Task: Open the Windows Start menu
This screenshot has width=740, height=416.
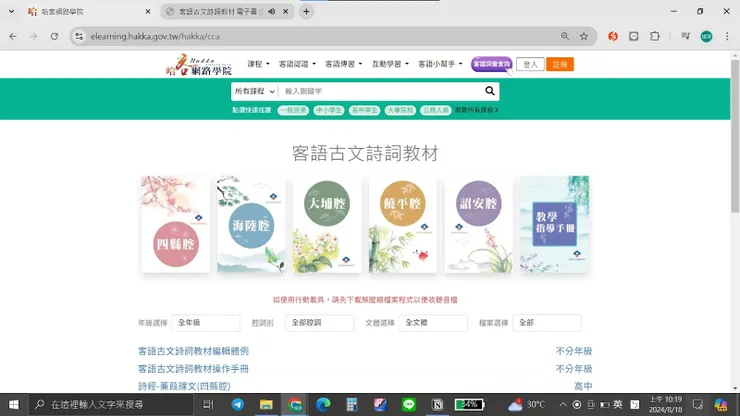Action: coord(14,405)
